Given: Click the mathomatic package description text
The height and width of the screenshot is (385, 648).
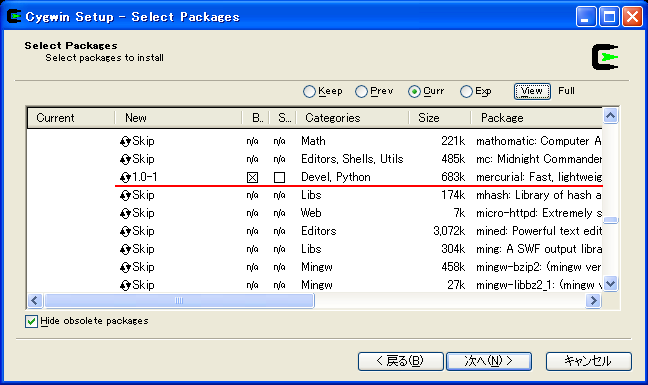Looking at the screenshot, I should tap(538, 141).
